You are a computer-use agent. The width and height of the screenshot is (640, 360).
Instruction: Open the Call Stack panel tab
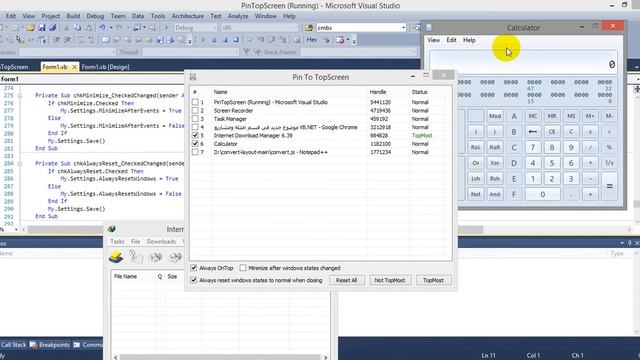(13, 345)
